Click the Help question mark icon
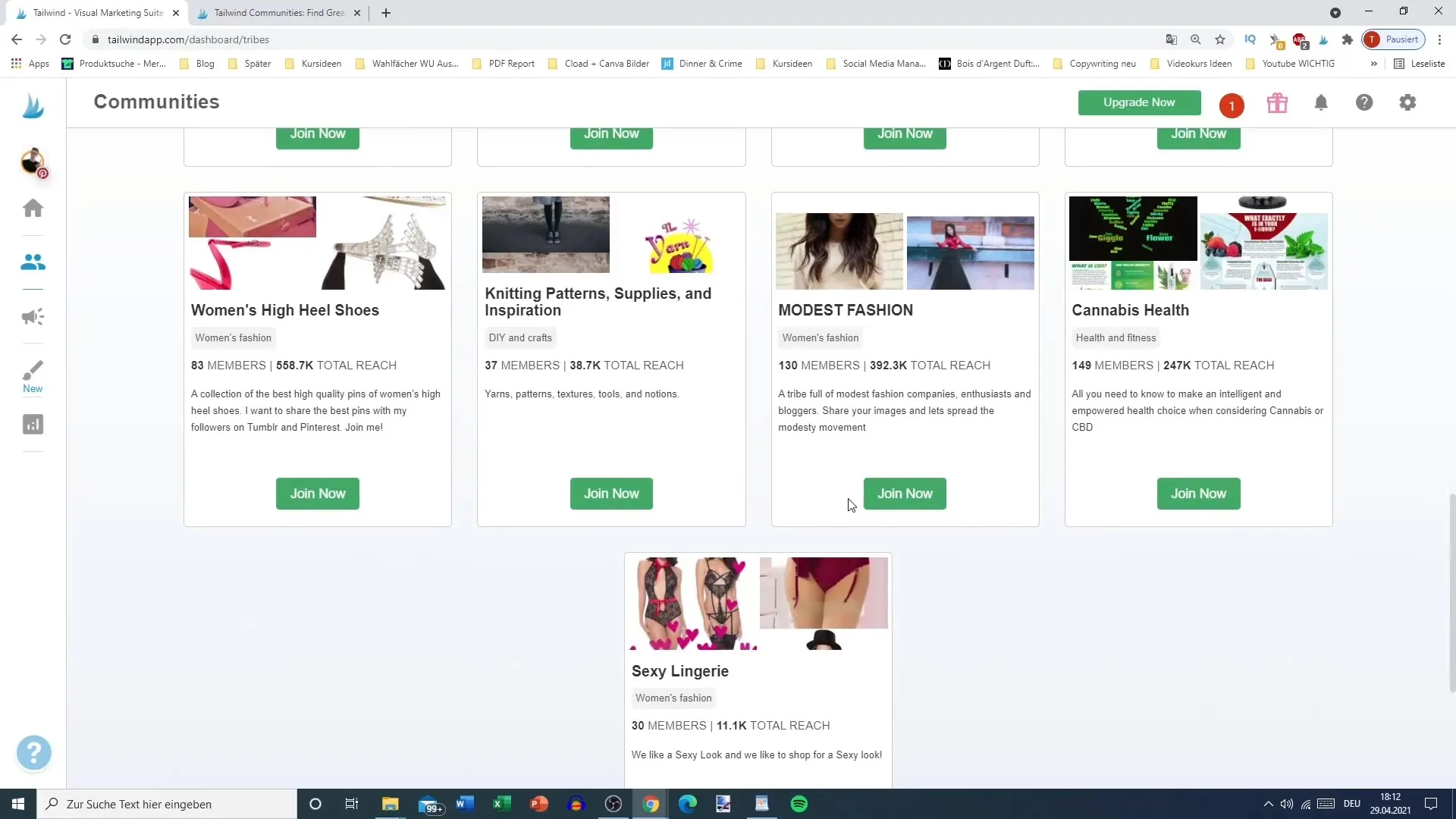The image size is (1456, 819). 1364,104
